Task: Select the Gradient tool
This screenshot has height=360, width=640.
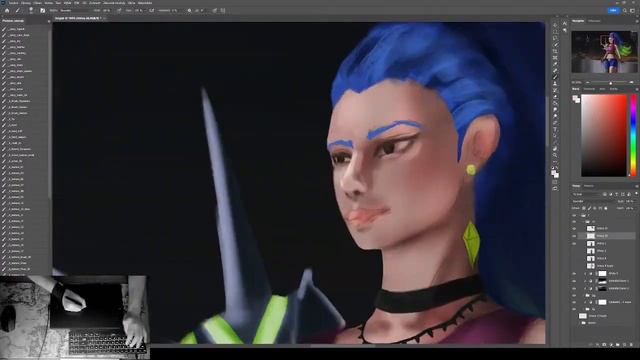Action: tap(555, 103)
